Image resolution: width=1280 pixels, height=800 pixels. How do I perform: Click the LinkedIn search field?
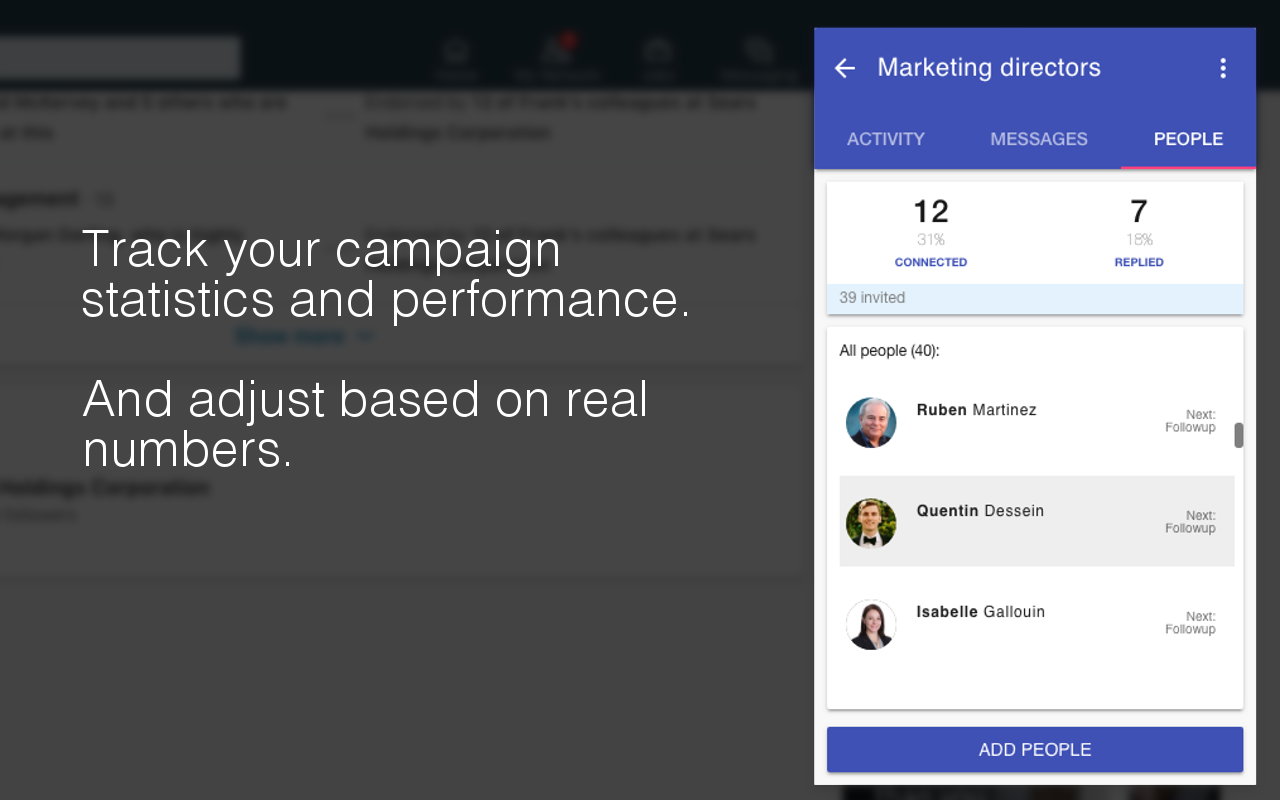coord(120,58)
